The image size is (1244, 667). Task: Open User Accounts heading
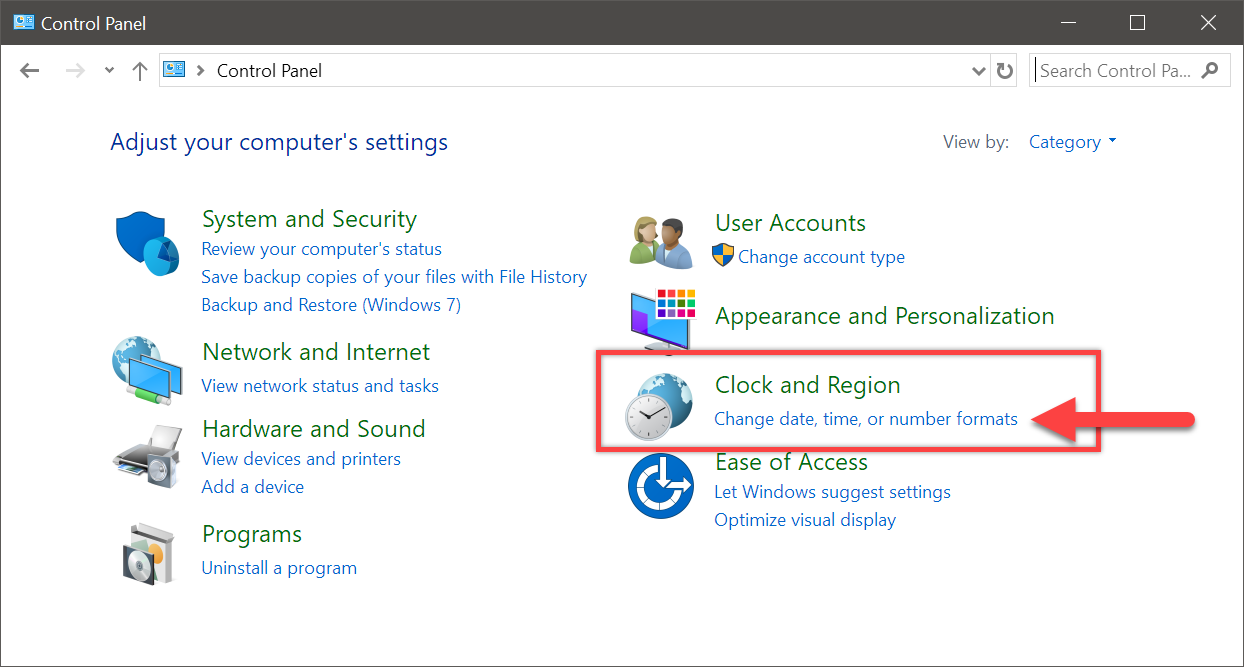pos(791,223)
